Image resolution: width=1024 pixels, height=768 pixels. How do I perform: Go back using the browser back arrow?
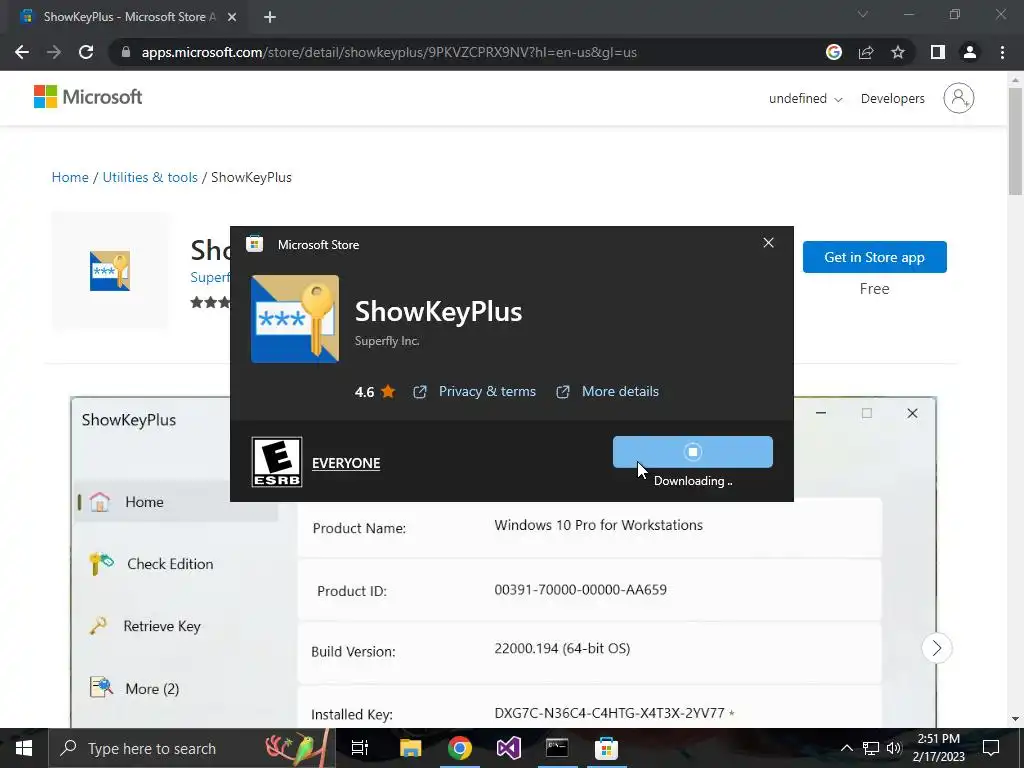click(22, 52)
